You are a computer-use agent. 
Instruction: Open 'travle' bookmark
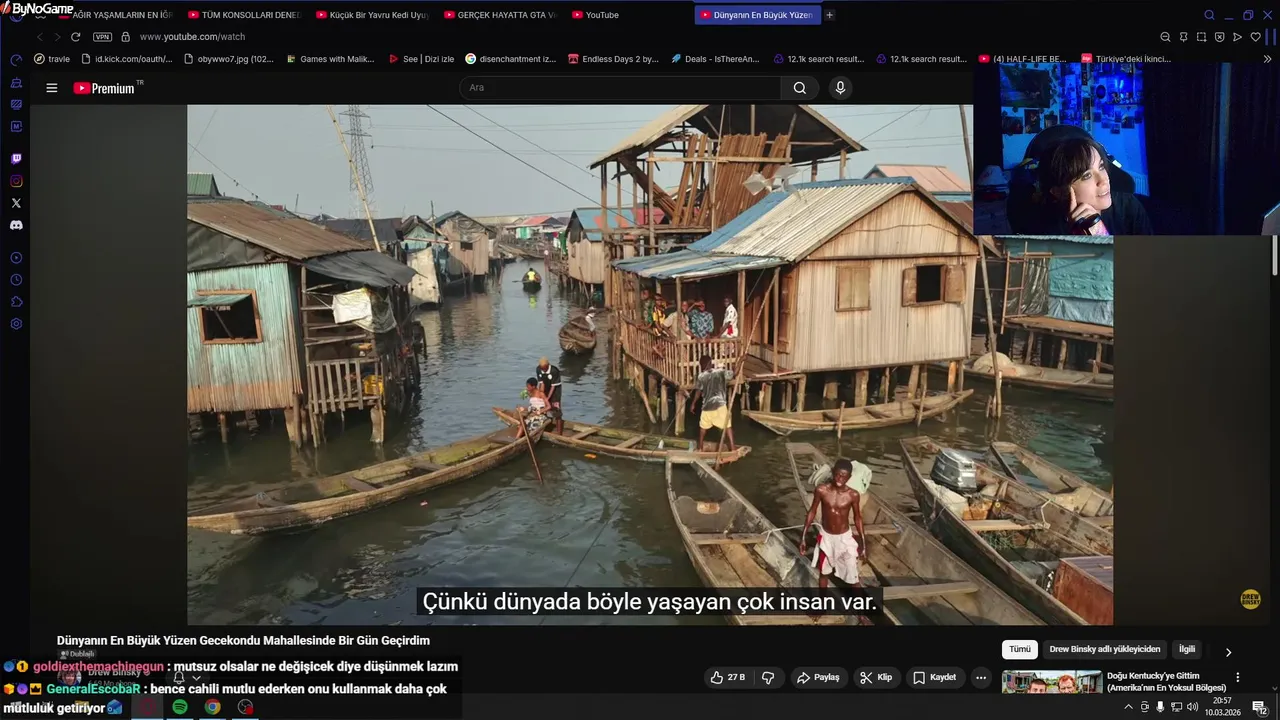pos(52,59)
